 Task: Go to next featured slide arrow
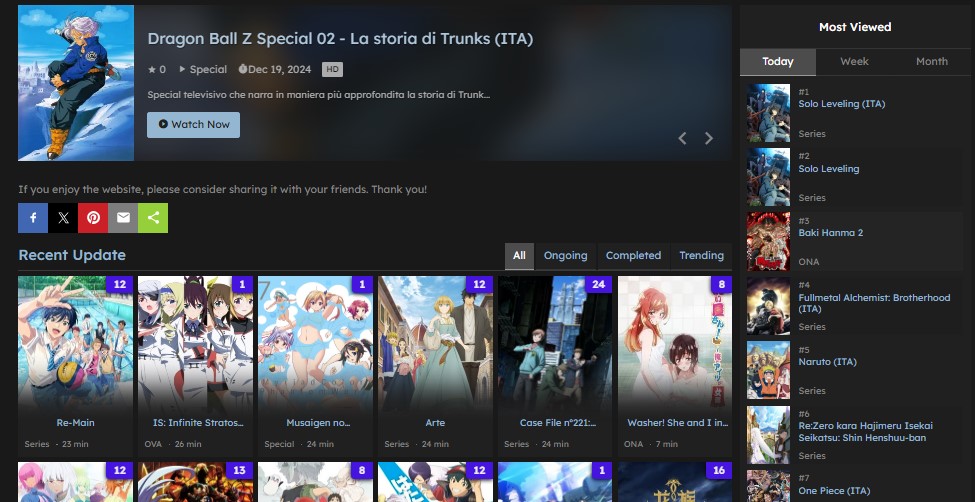pyautogui.click(x=709, y=138)
